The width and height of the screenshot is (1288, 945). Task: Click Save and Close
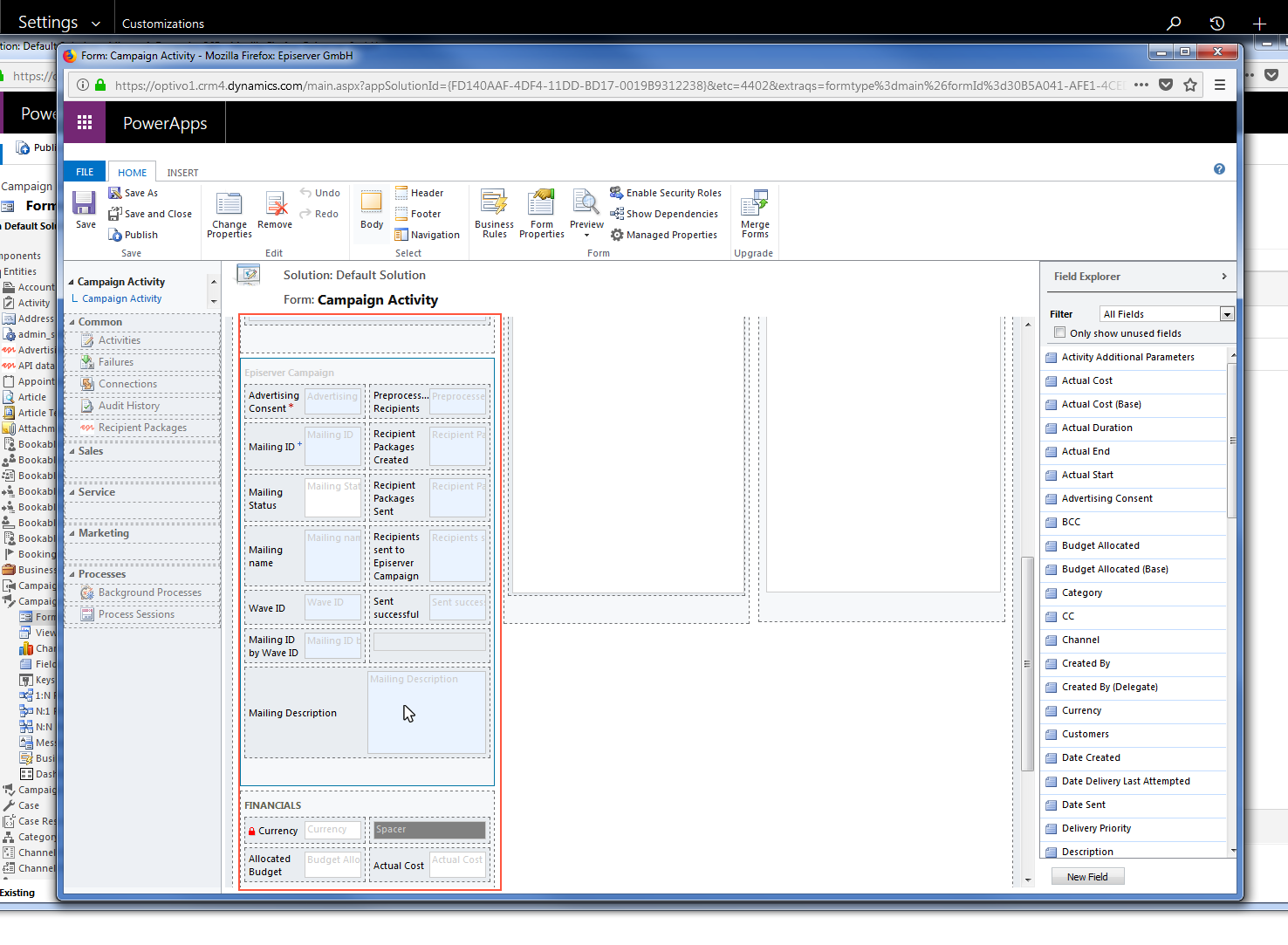150,214
